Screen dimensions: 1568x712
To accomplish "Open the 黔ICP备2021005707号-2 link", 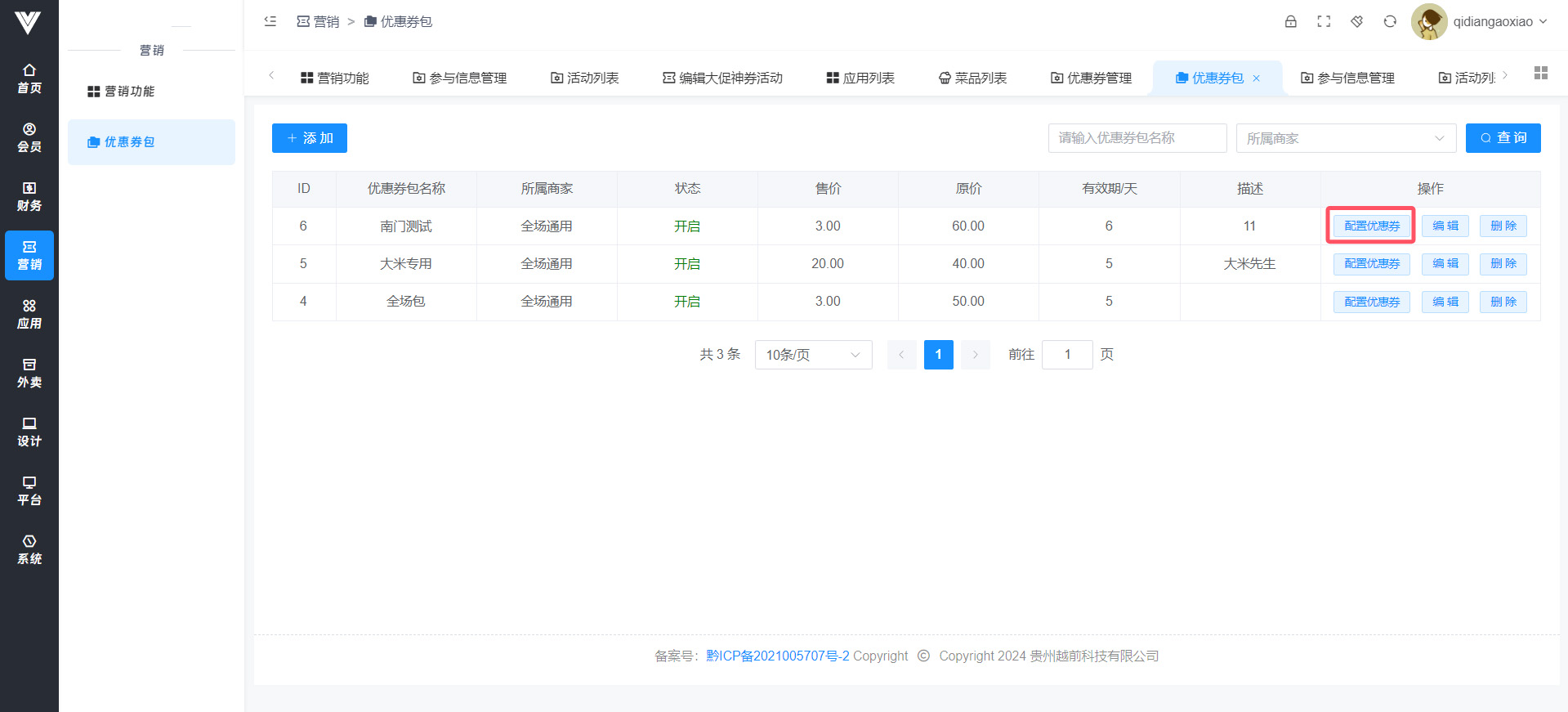I will [777, 656].
